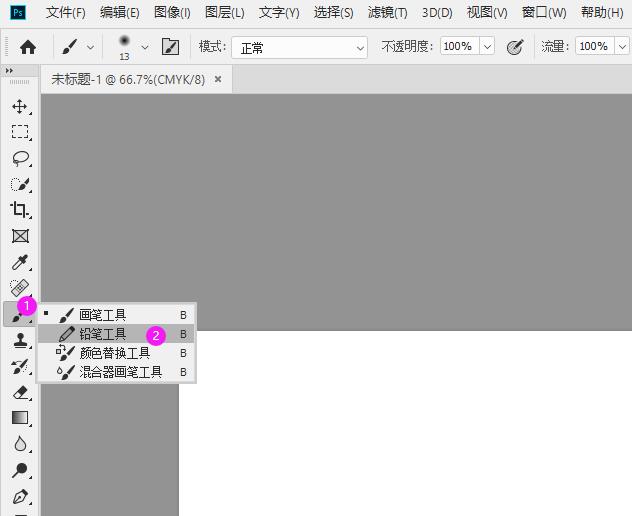Select the Gradient tool
Screen dimensions: 632x516
click(20, 418)
